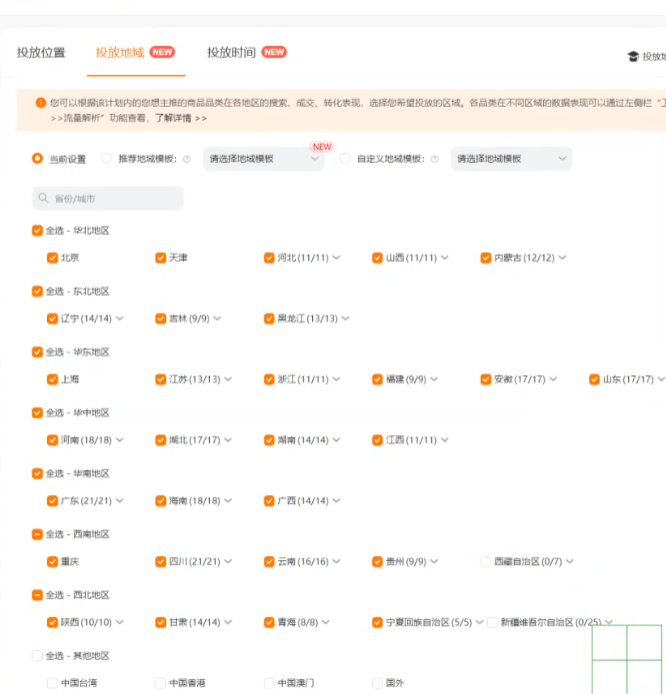Click the orange info icon in the notice banner
The width and height of the screenshot is (666, 694).
click(x=41, y=102)
